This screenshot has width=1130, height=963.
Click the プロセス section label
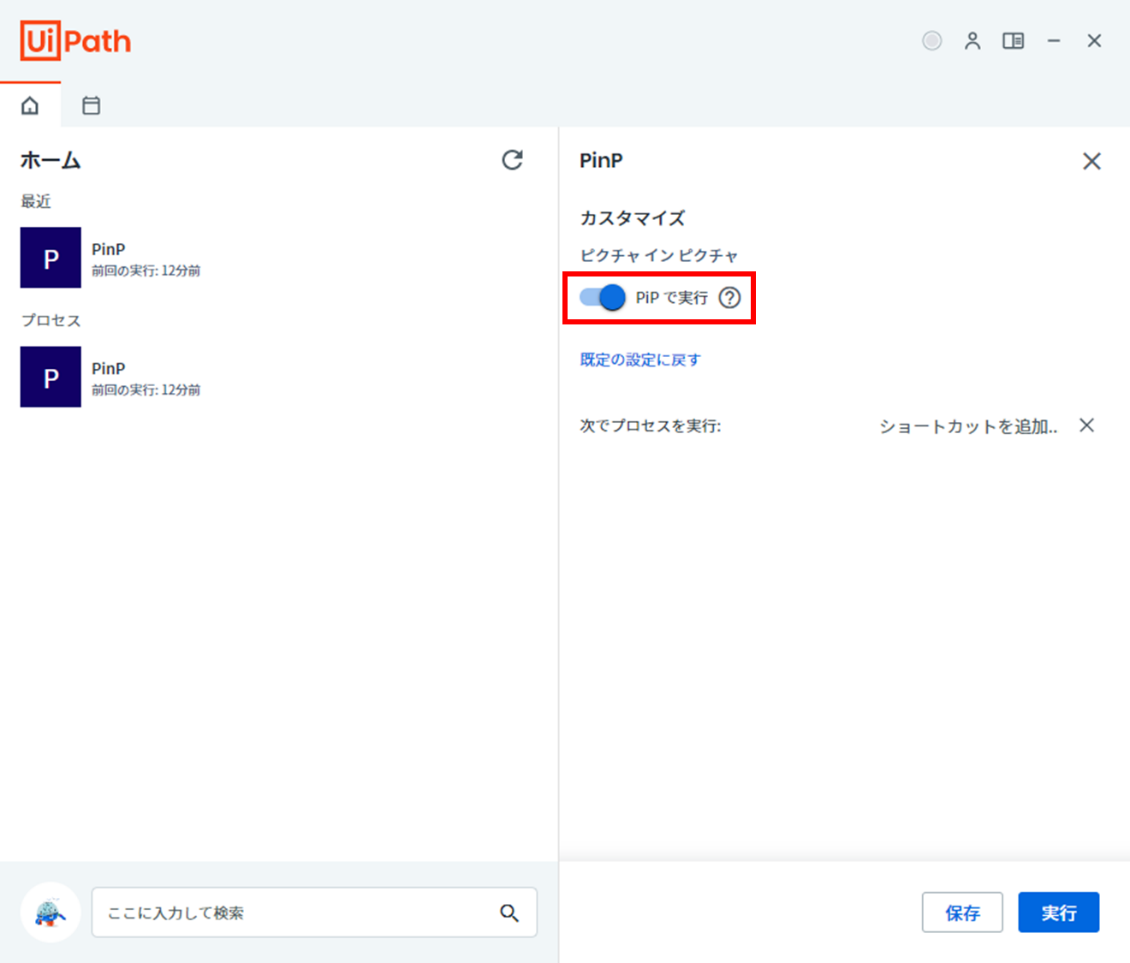coord(50,320)
